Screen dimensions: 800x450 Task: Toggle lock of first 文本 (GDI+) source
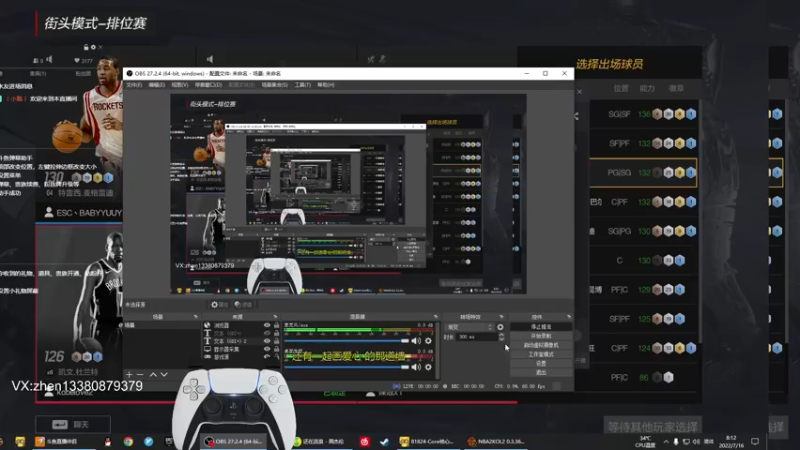pyautogui.click(x=276, y=333)
